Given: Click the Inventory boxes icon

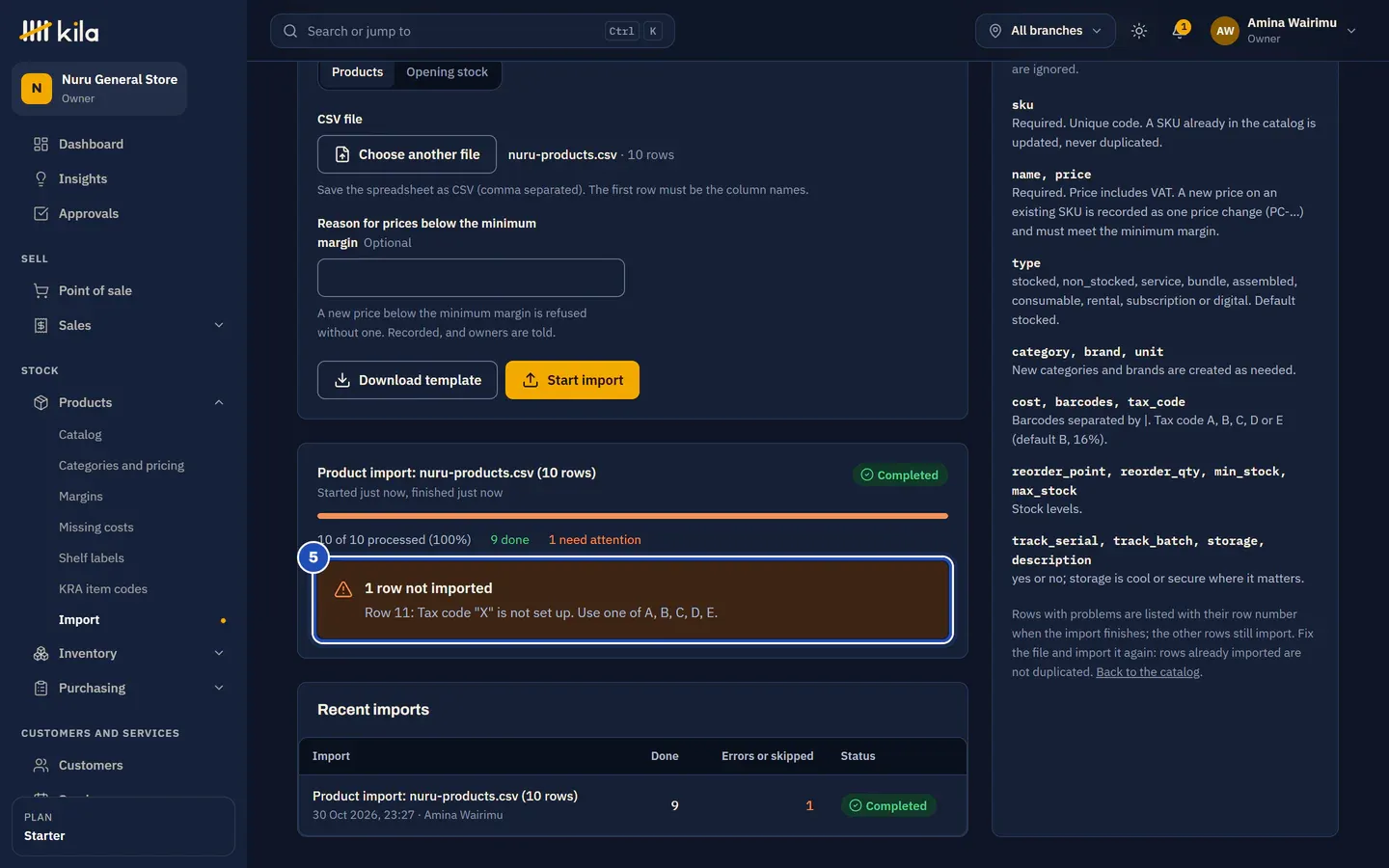Looking at the screenshot, I should click(41, 653).
